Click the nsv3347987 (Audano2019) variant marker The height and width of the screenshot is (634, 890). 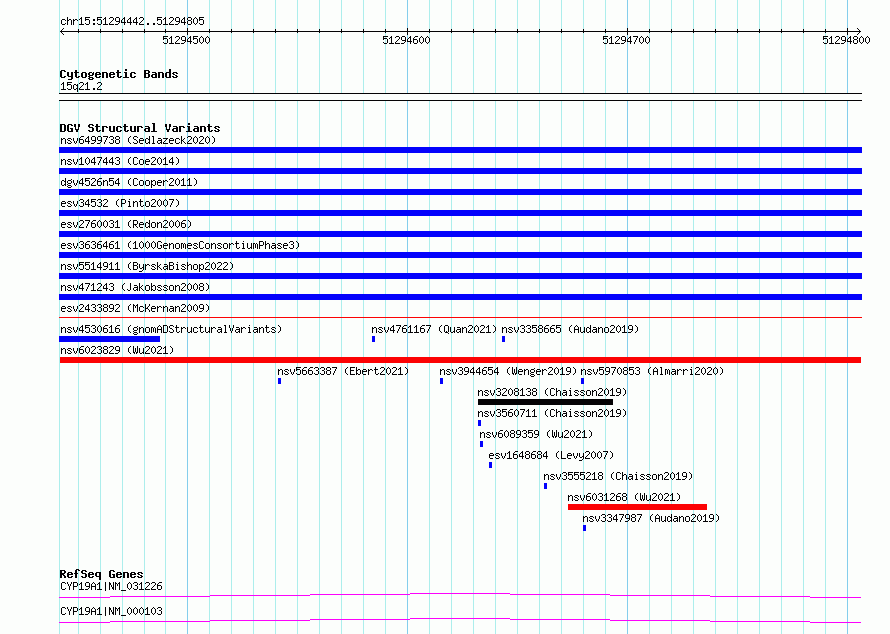(x=585, y=528)
